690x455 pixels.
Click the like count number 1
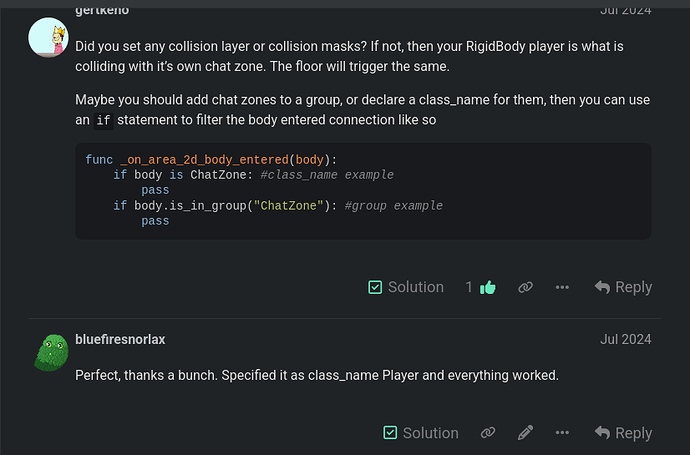(469, 287)
